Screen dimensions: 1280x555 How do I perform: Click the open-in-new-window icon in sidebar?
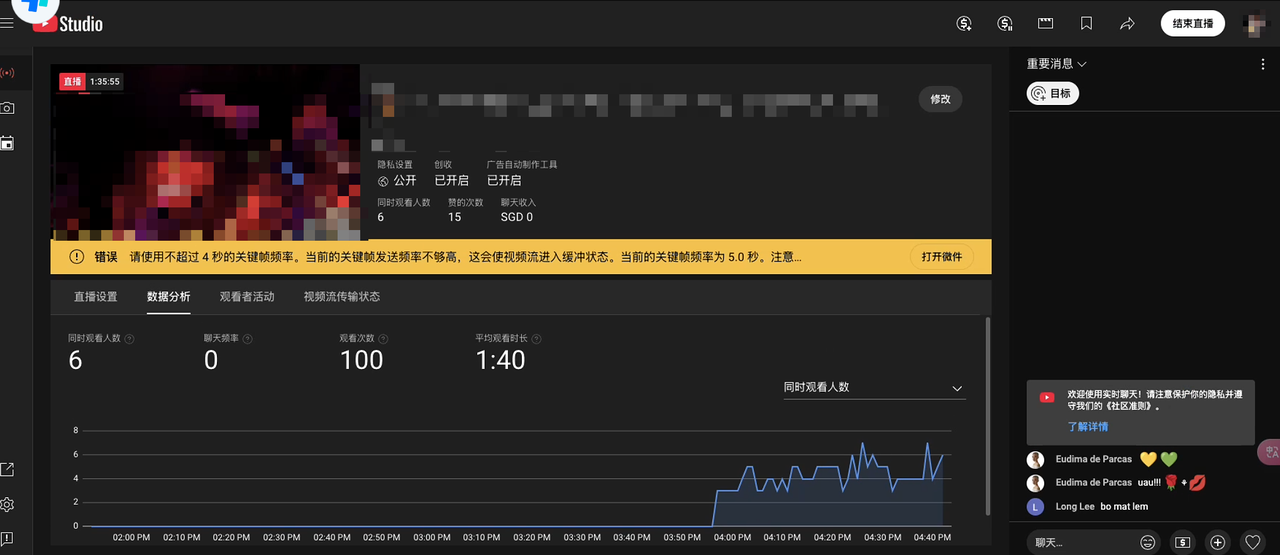coord(7,469)
